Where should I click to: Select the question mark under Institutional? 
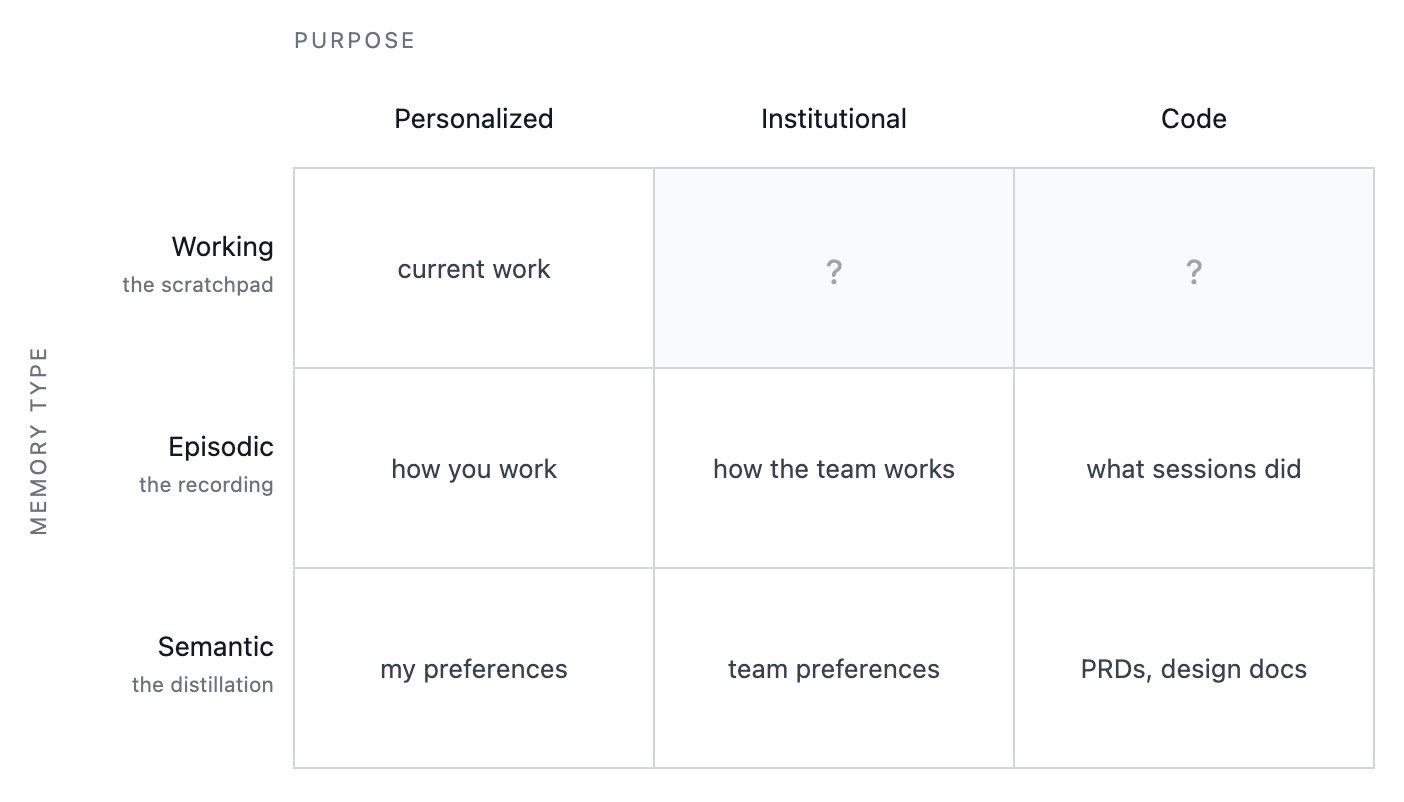(x=834, y=271)
